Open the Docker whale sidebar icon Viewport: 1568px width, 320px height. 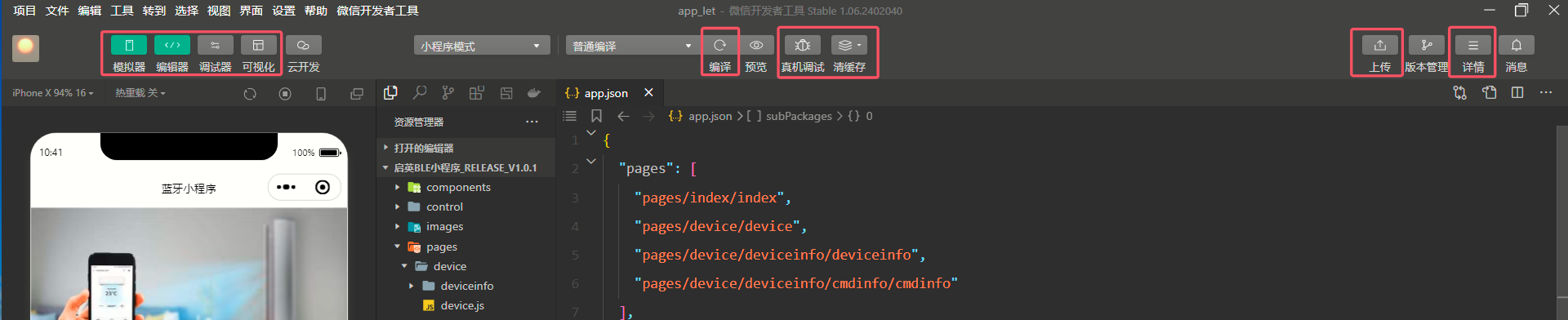pyautogui.click(x=534, y=93)
